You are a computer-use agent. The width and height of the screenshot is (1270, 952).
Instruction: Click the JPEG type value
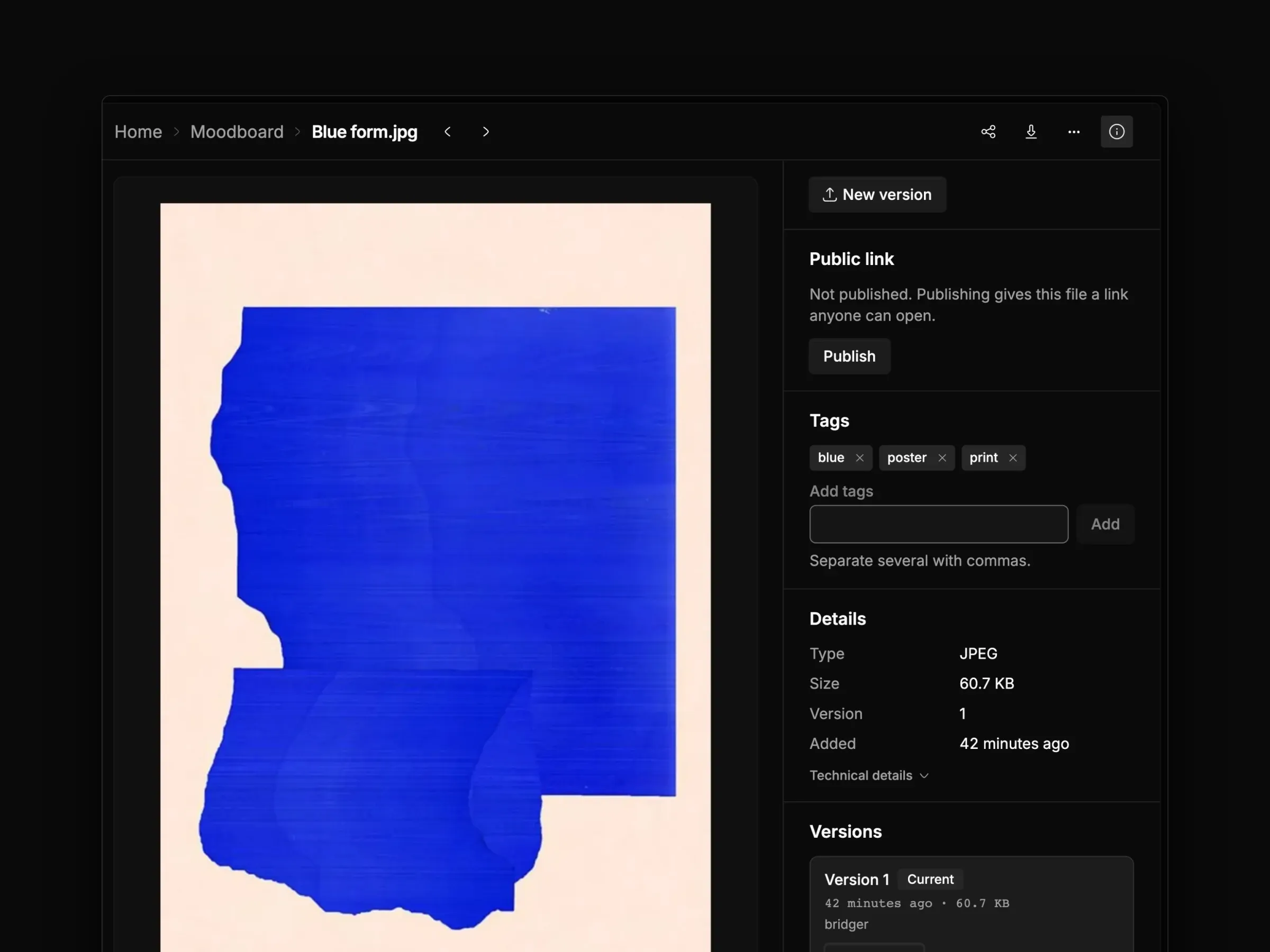point(978,654)
